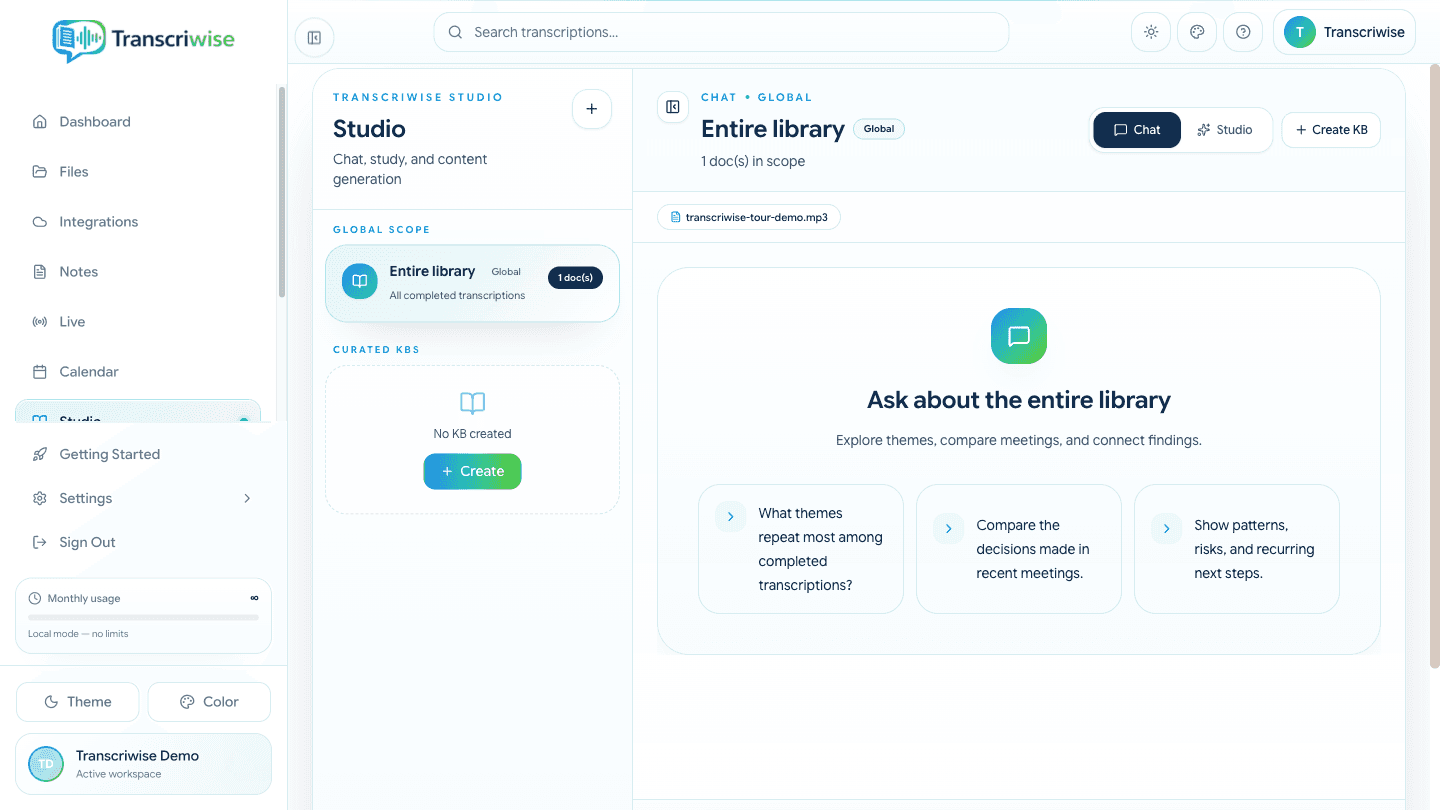Click the chat bubble icon above heading
1440x810 pixels.
click(1019, 336)
